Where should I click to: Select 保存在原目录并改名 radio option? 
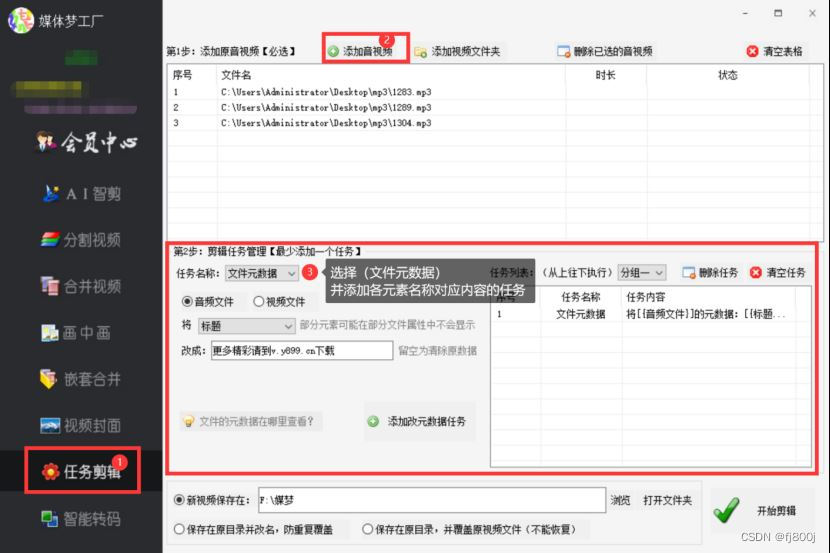click(x=179, y=529)
